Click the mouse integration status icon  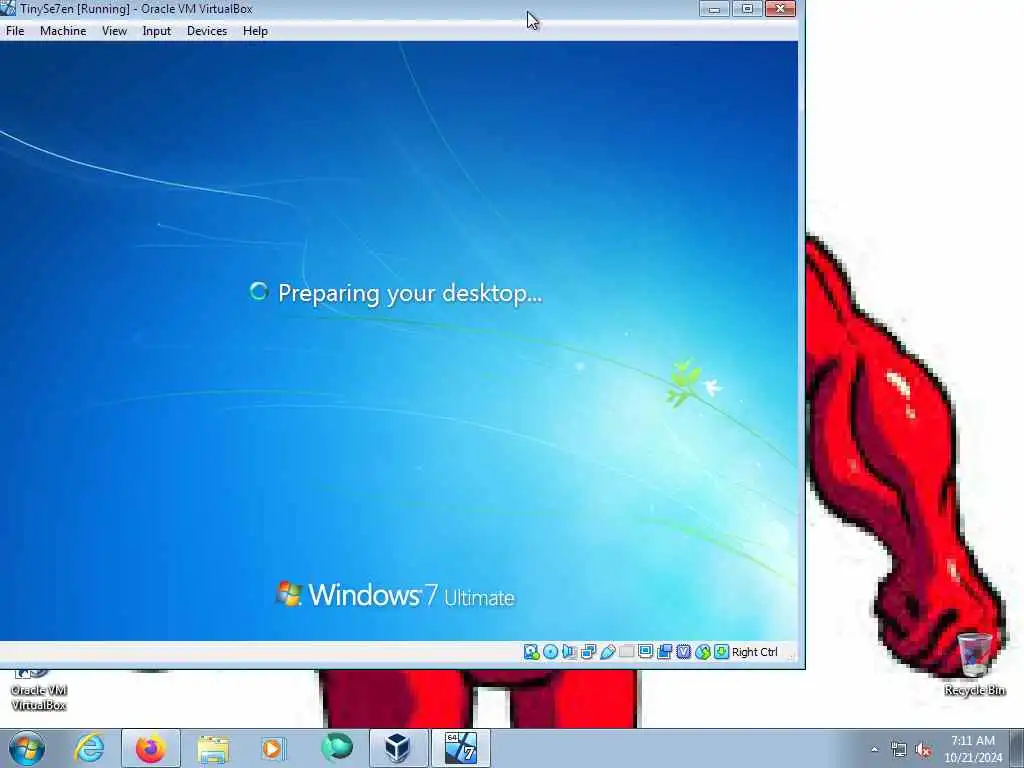(702, 652)
